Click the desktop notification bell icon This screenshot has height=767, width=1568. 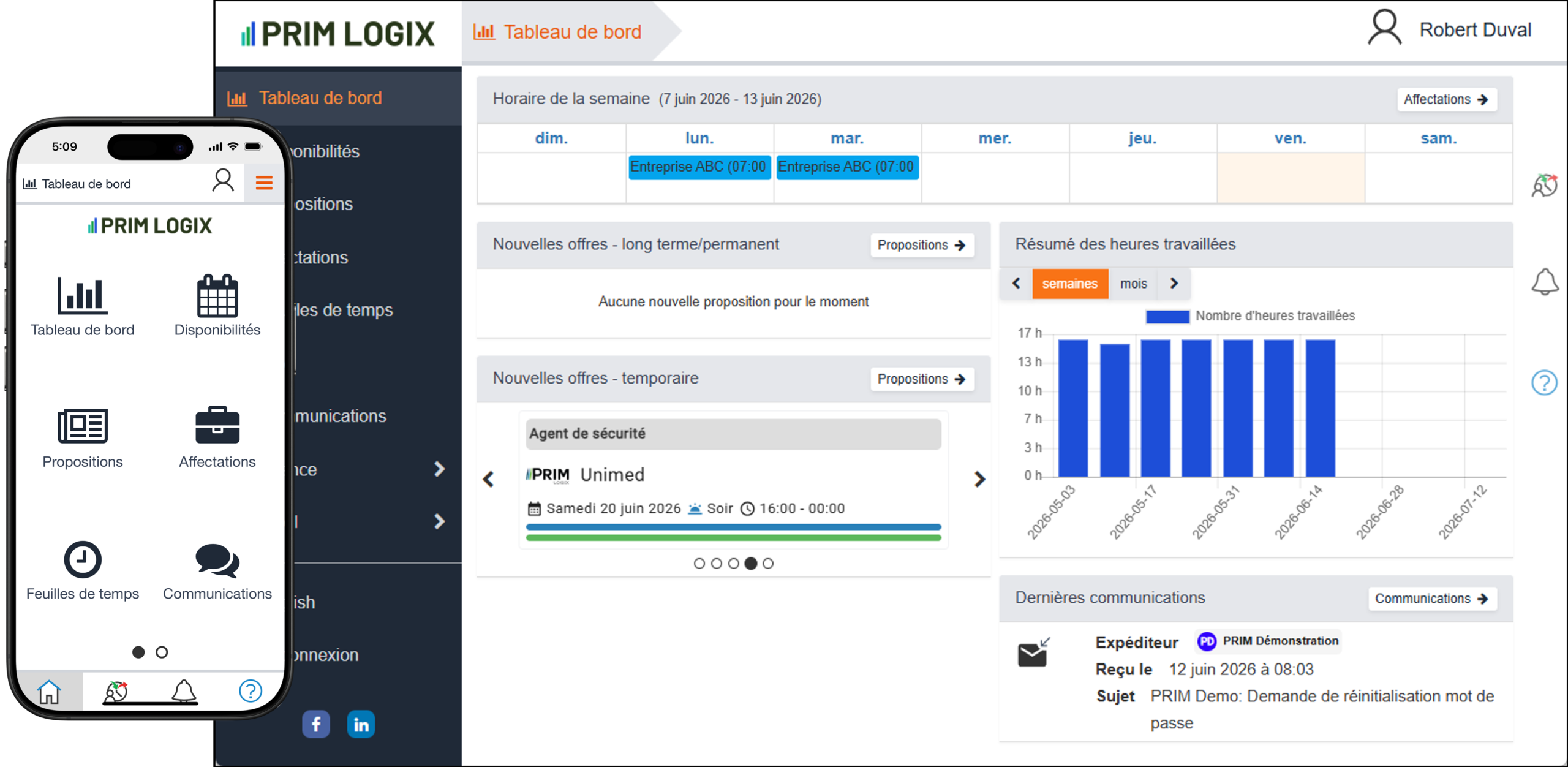(x=1545, y=282)
